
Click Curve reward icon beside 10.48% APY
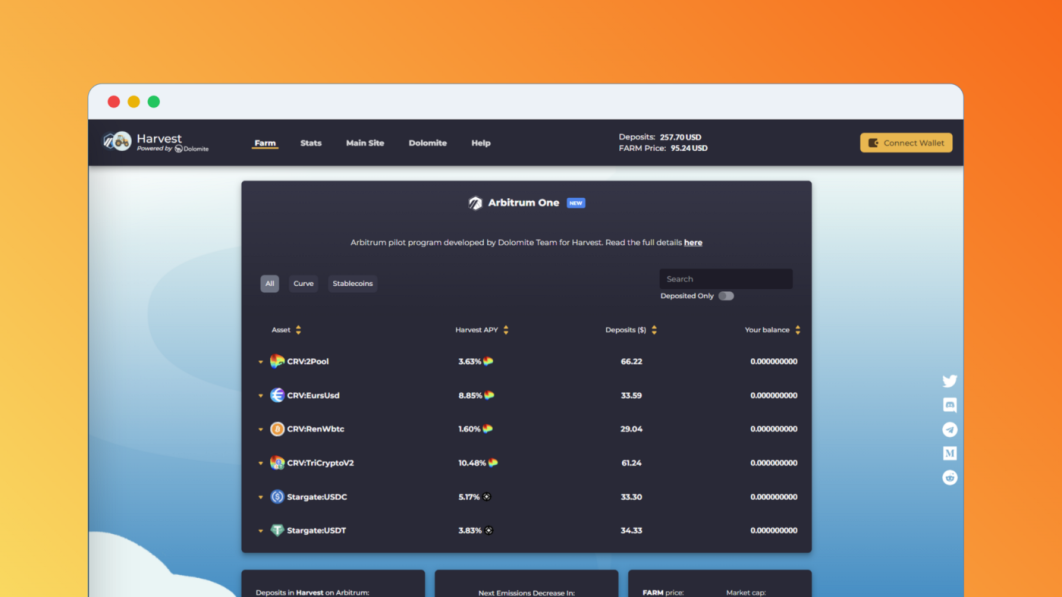[493, 463]
